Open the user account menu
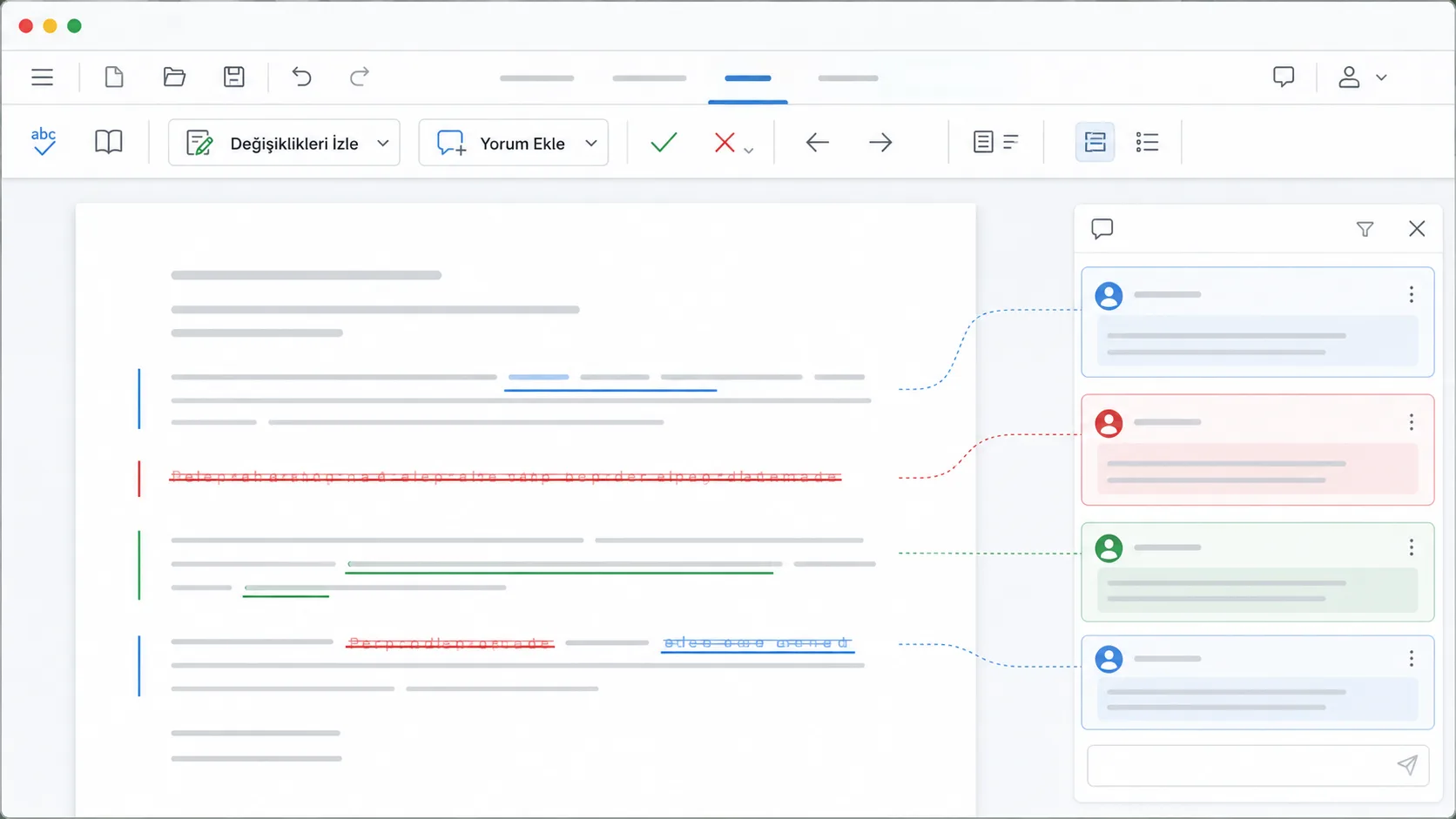Screen dimensions: 1456x819 coord(1362,77)
